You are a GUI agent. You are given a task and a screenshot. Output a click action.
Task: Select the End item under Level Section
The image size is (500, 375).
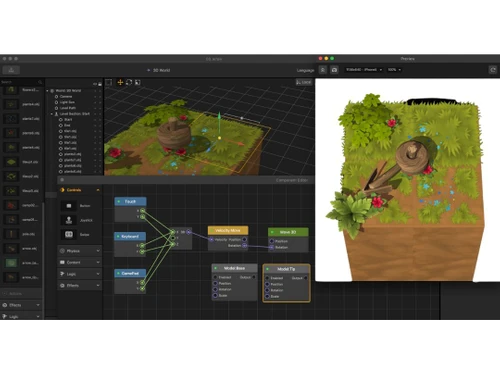[67, 125]
